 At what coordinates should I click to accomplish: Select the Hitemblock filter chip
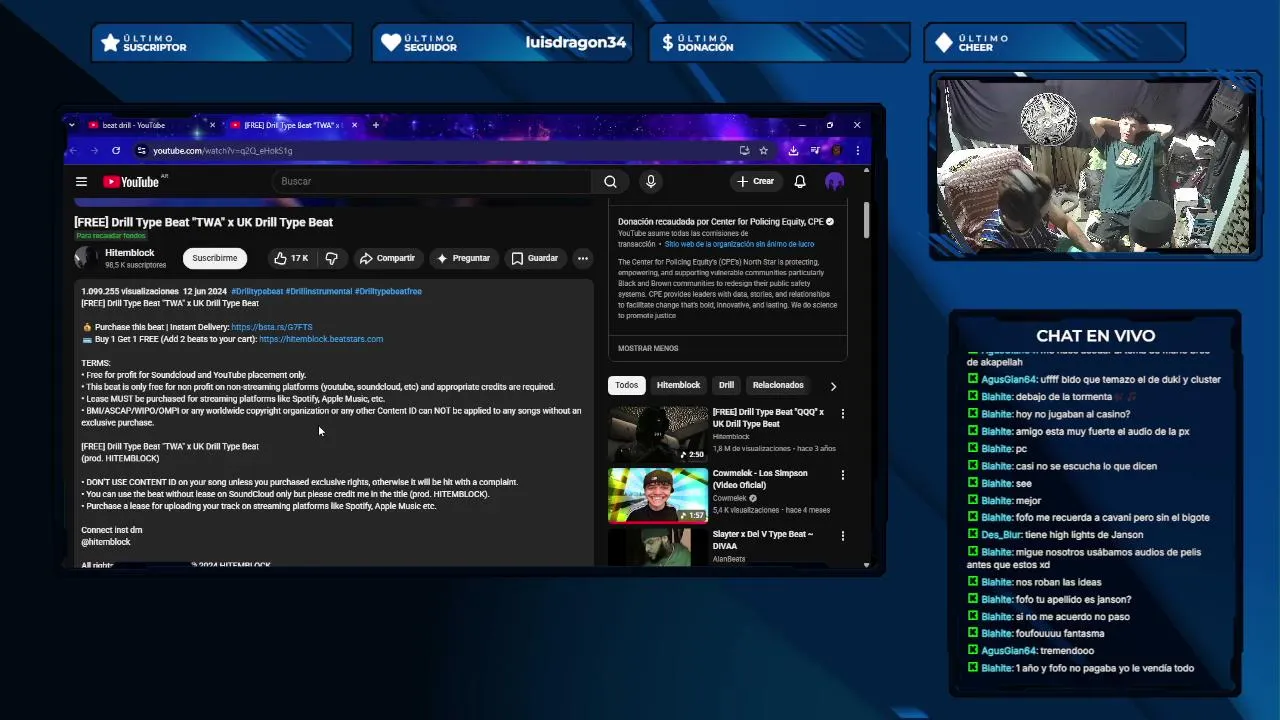pyautogui.click(x=678, y=385)
